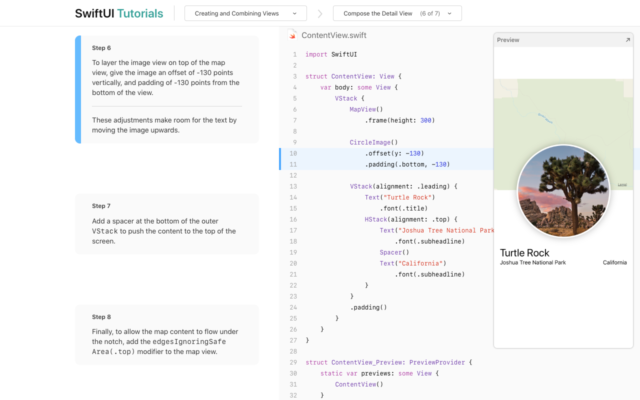Click the code line 'Spacer()'
Image resolution: width=640 pixels, height=400 pixels.
click(x=394, y=253)
